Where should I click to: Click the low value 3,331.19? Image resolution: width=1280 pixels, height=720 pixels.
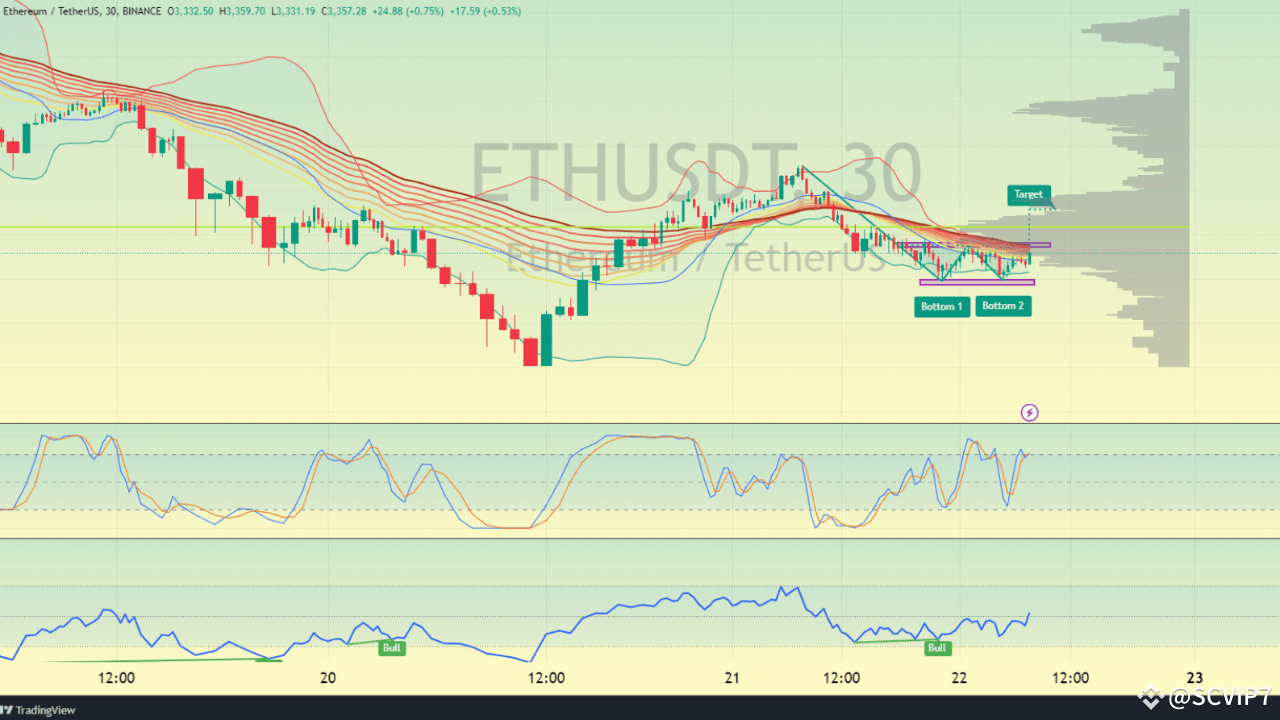click(x=293, y=10)
